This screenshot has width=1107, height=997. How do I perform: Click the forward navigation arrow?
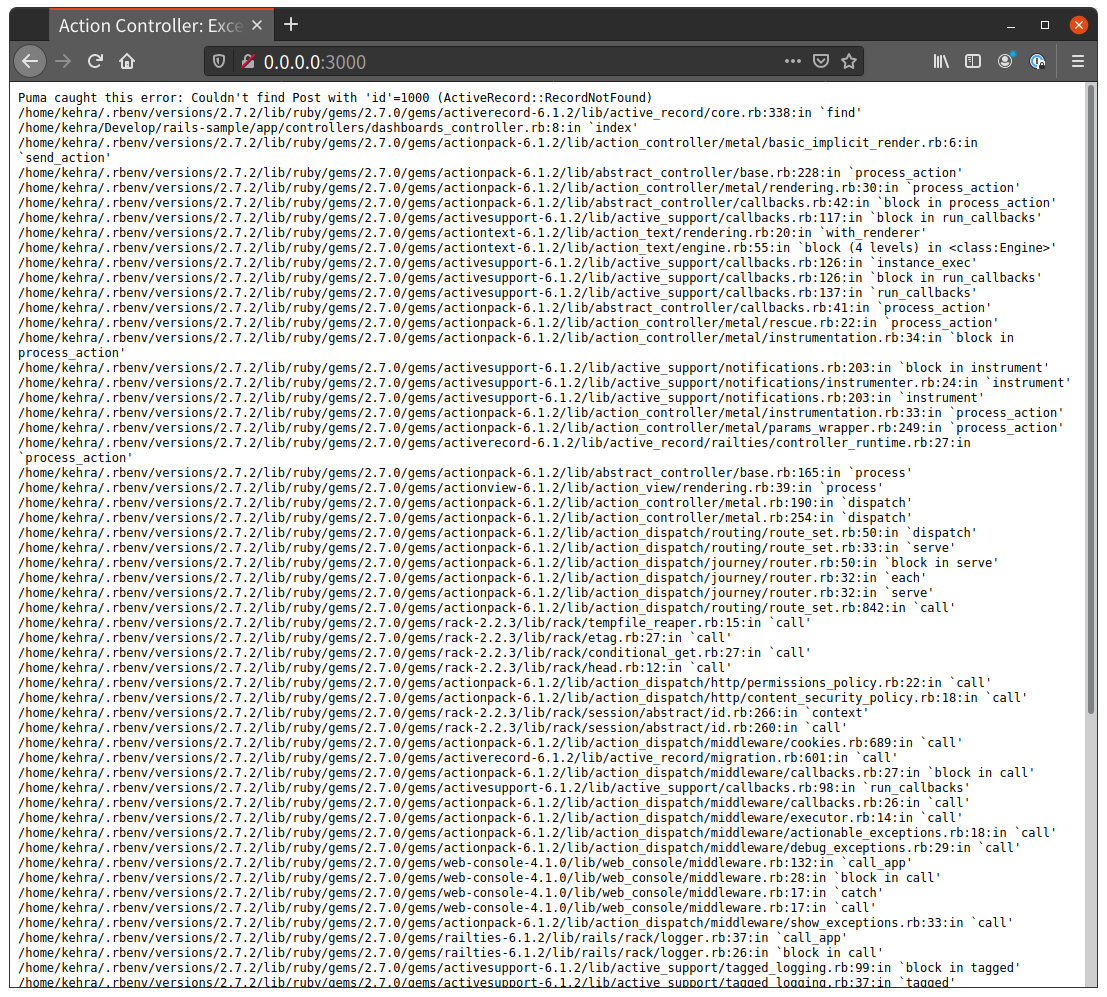click(x=64, y=61)
